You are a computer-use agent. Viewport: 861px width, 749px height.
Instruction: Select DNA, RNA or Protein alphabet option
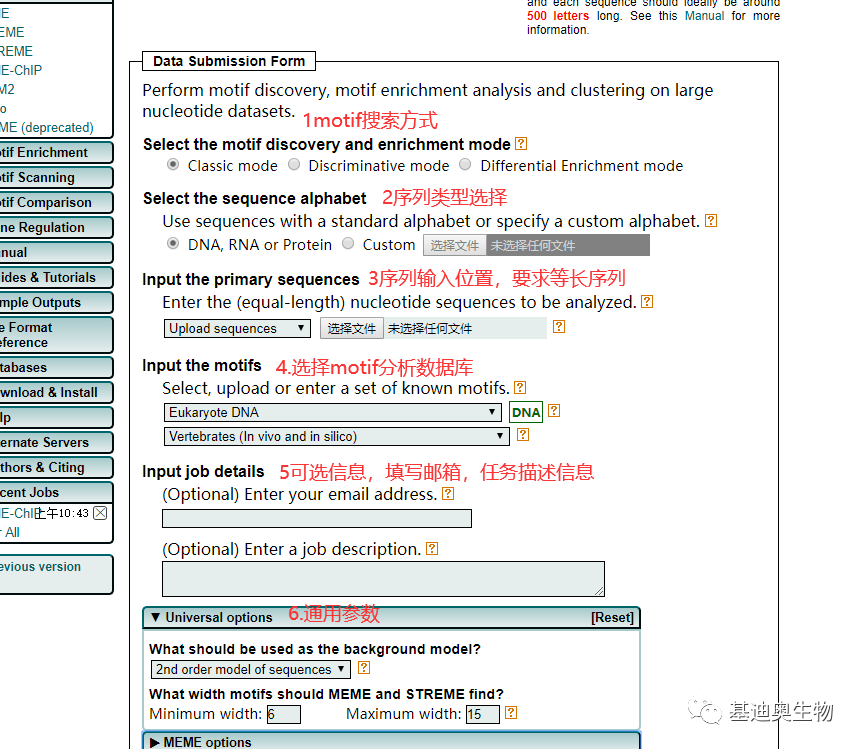coord(173,243)
